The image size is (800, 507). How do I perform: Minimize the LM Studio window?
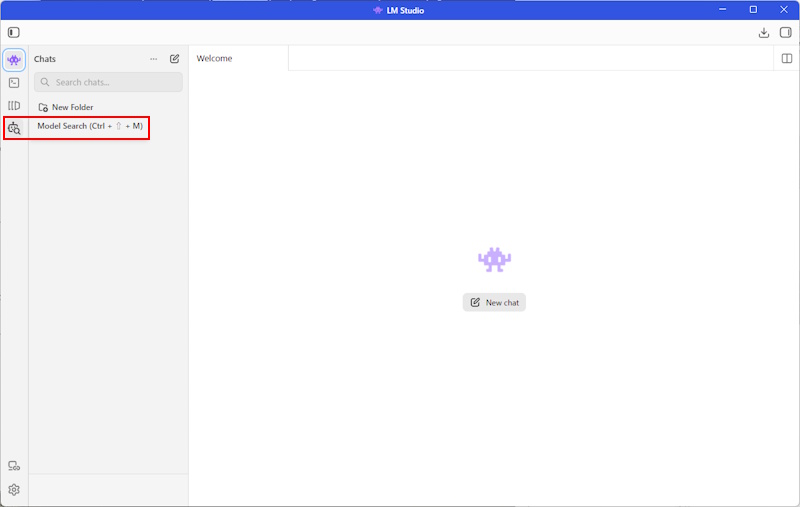point(721,10)
